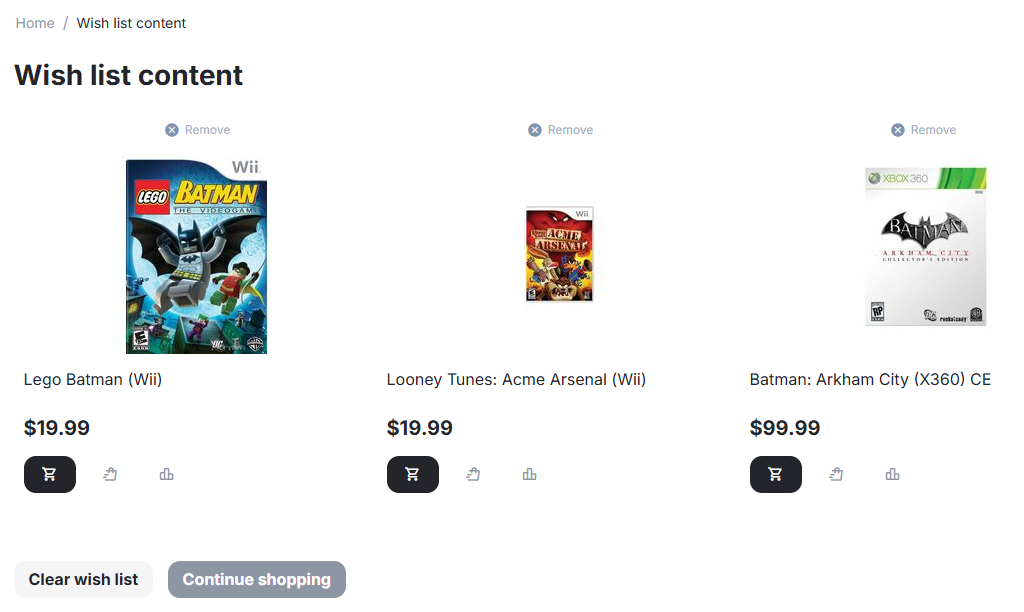
Task: Remove Lego Batman from the wish list
Action: 198,130
